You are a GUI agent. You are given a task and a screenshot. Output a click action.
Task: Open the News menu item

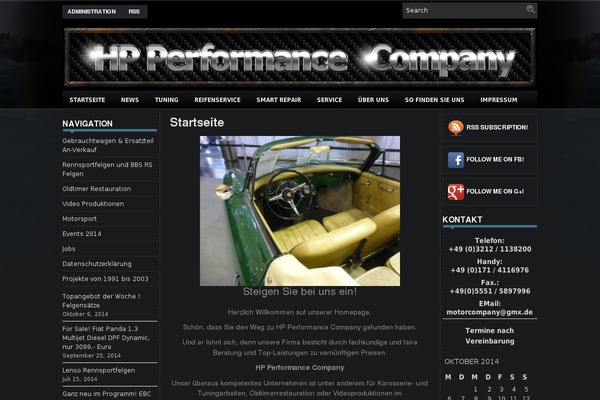tap(130, 100)
